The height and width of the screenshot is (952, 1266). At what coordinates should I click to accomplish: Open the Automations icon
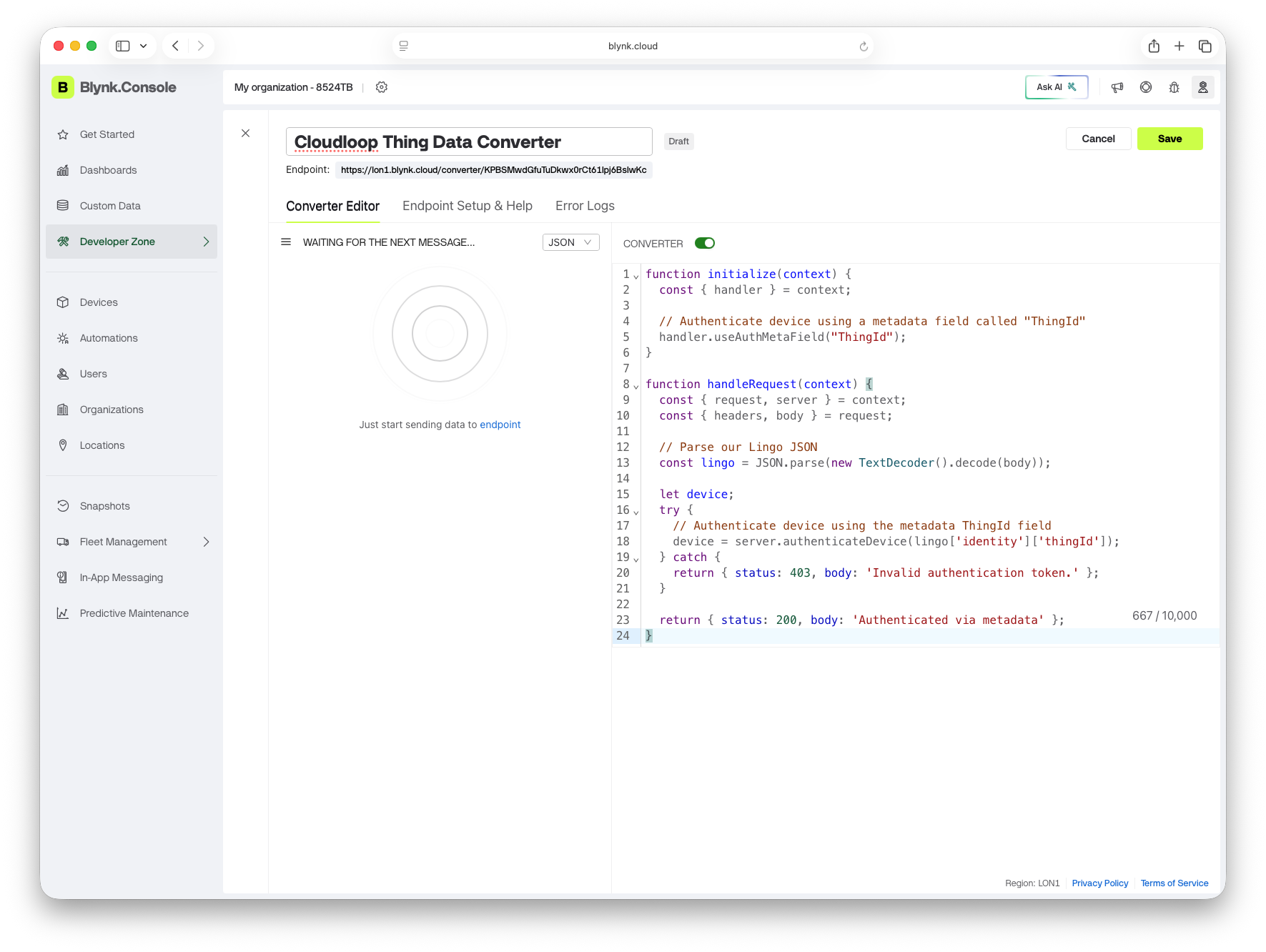pyautogui.click(x=63, y=338)
